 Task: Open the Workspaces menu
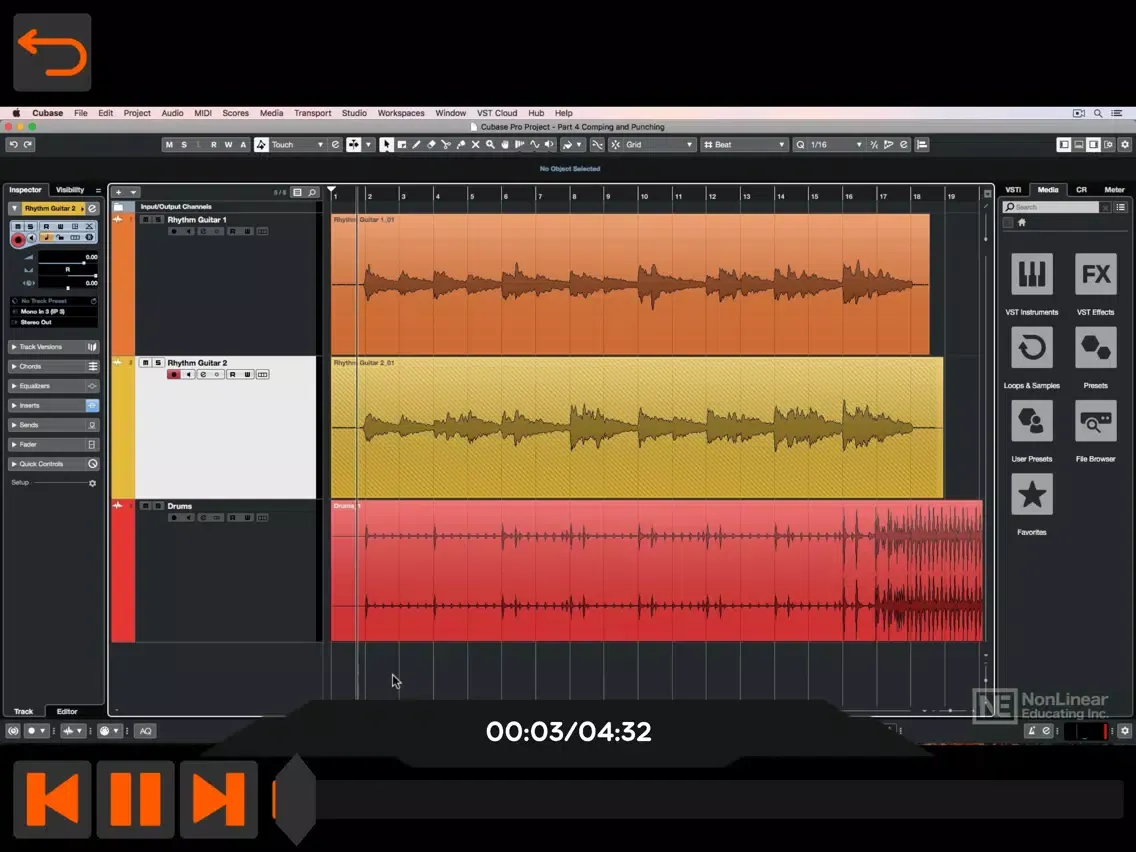click(x=401, y=113)
